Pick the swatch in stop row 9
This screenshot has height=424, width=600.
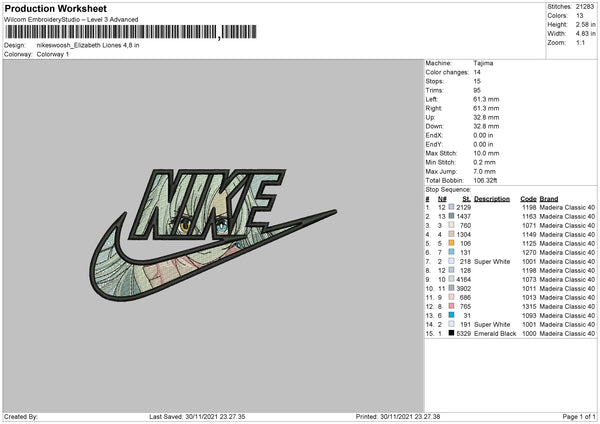click(x=452, y=279)
